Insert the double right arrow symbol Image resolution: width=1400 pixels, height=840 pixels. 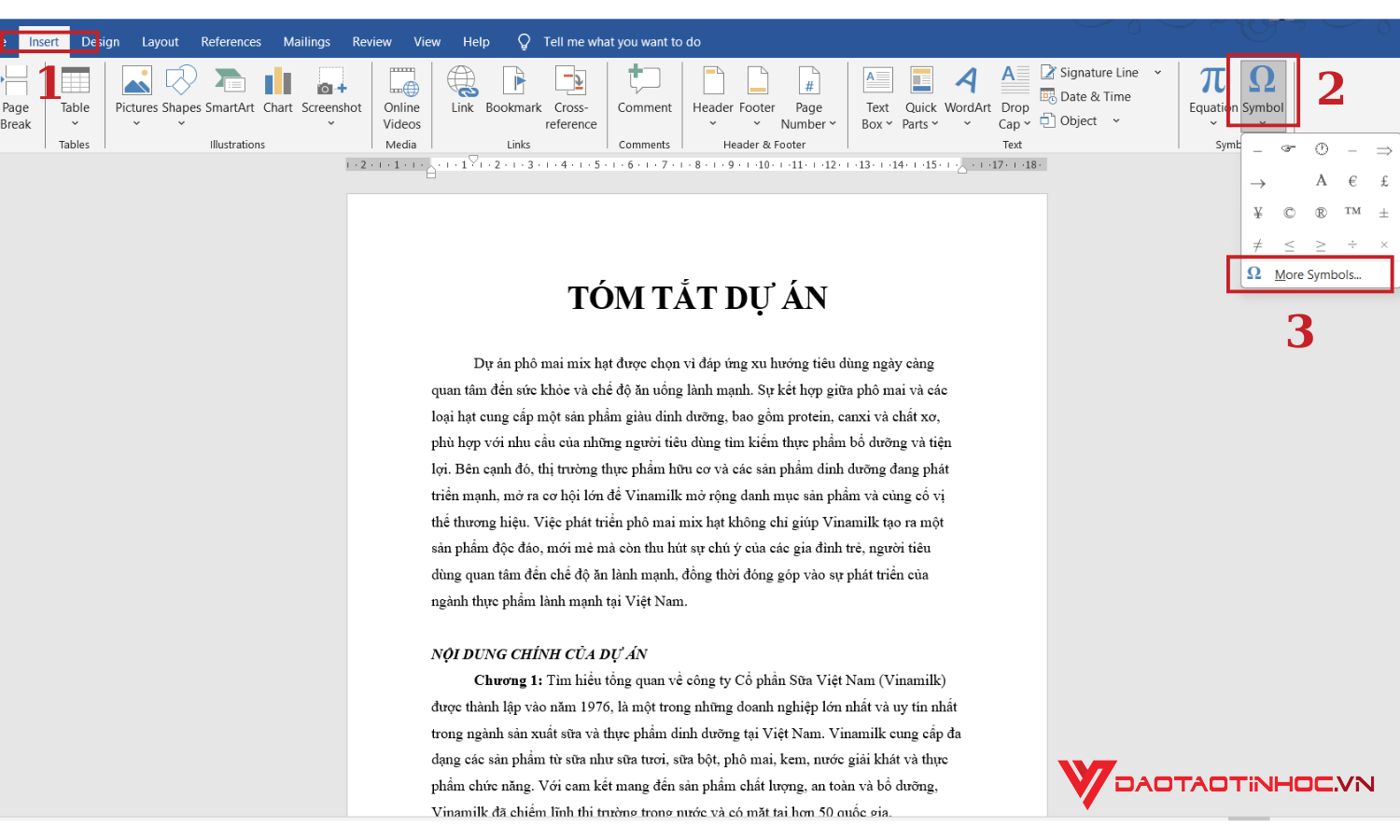(1384, 150)
